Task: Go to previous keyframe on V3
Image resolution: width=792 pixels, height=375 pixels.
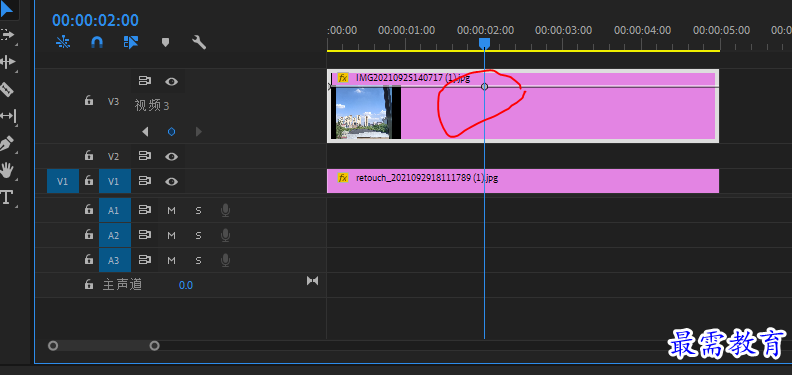Action: (145, 132)
